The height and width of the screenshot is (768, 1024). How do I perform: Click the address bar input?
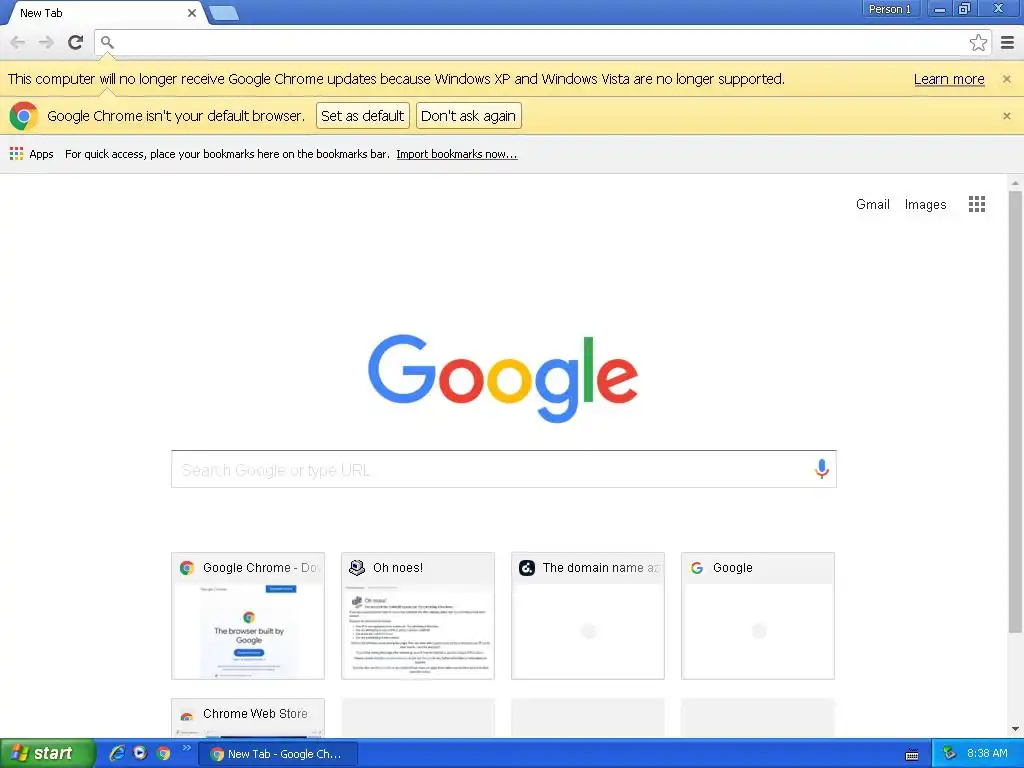542,42
